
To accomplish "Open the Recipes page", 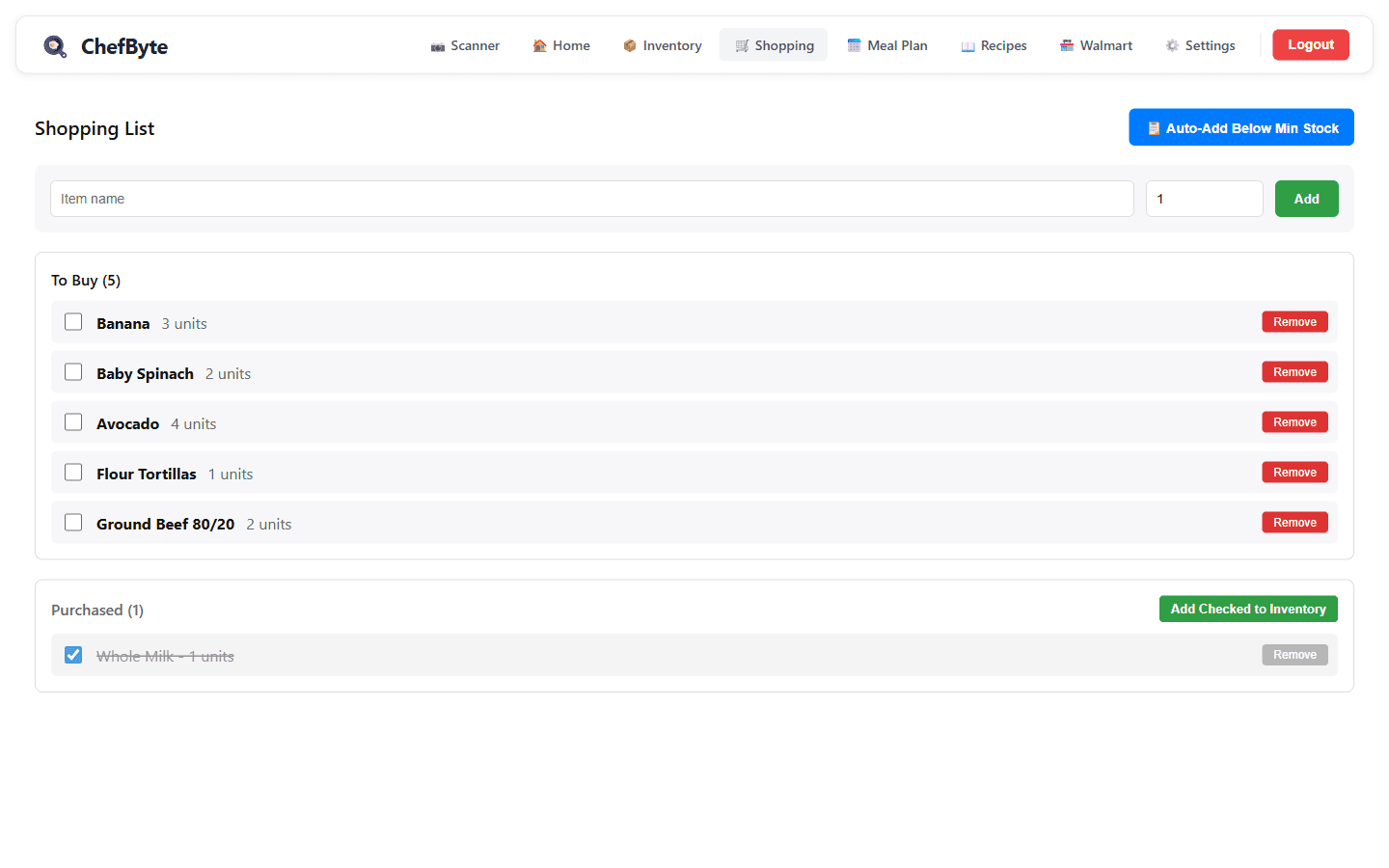I will pos(994,45).
